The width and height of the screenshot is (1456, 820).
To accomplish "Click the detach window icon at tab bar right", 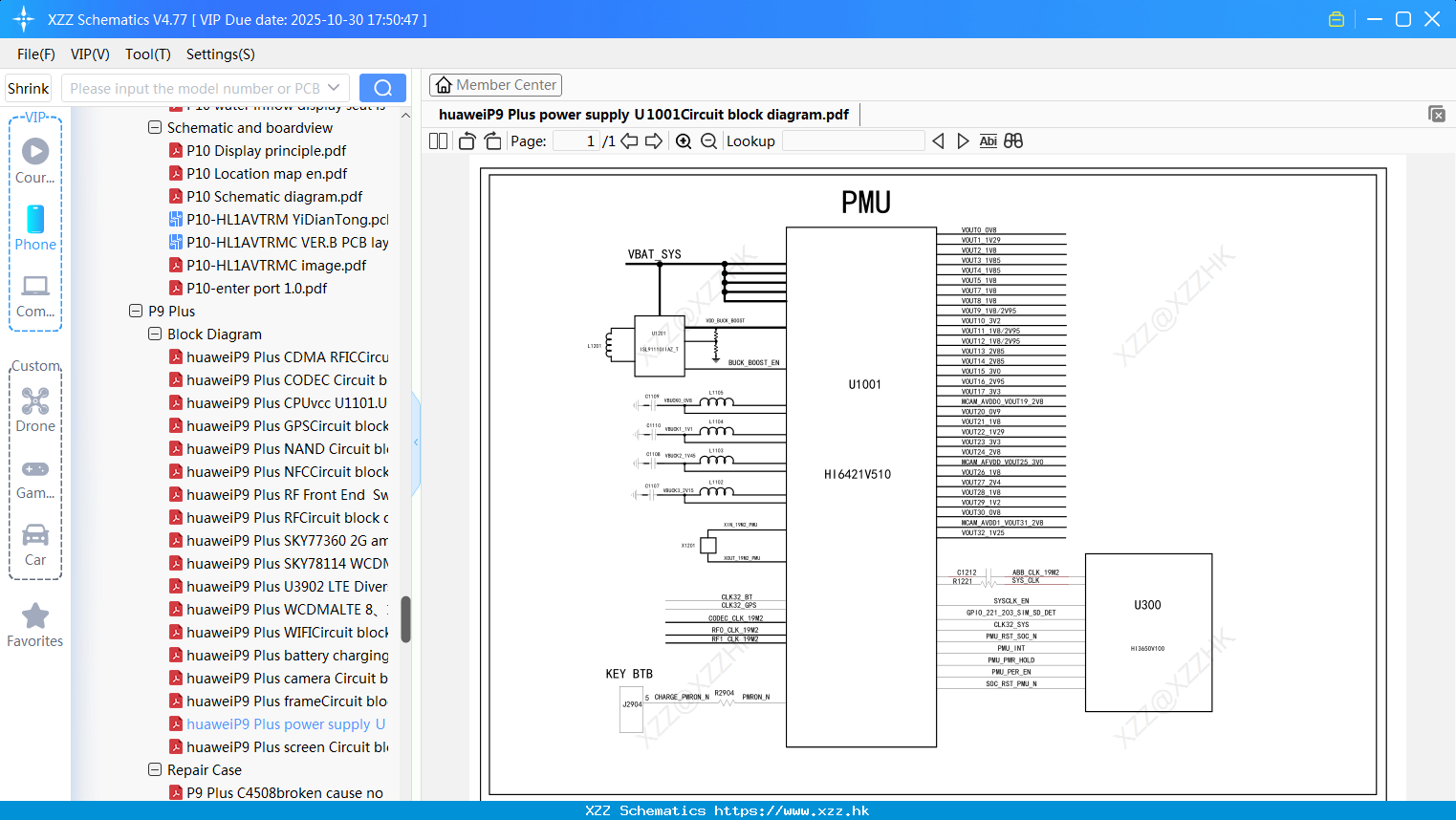I will click(x=1437, y=114).
